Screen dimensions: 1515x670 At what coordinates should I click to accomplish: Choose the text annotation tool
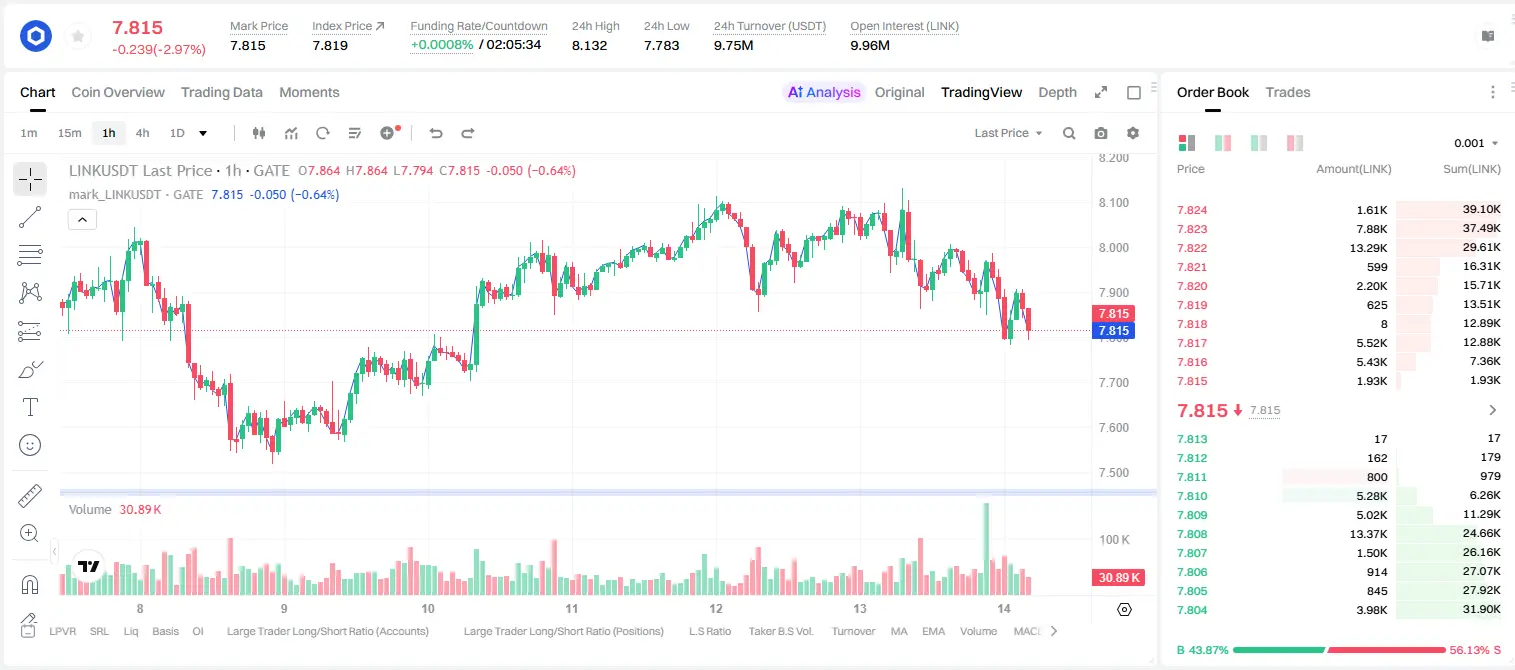pos(30,407)
